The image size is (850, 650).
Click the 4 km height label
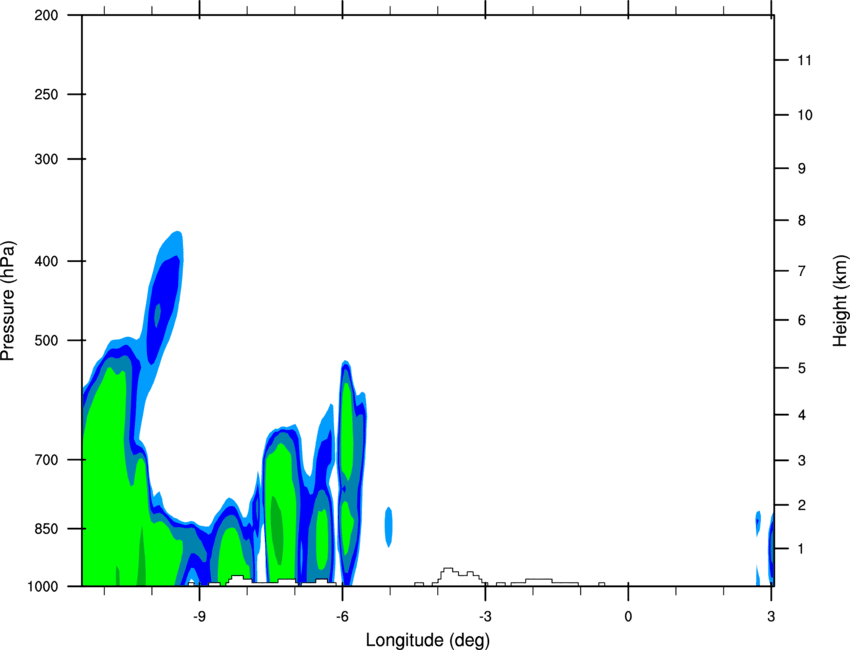tap(802, 415)
